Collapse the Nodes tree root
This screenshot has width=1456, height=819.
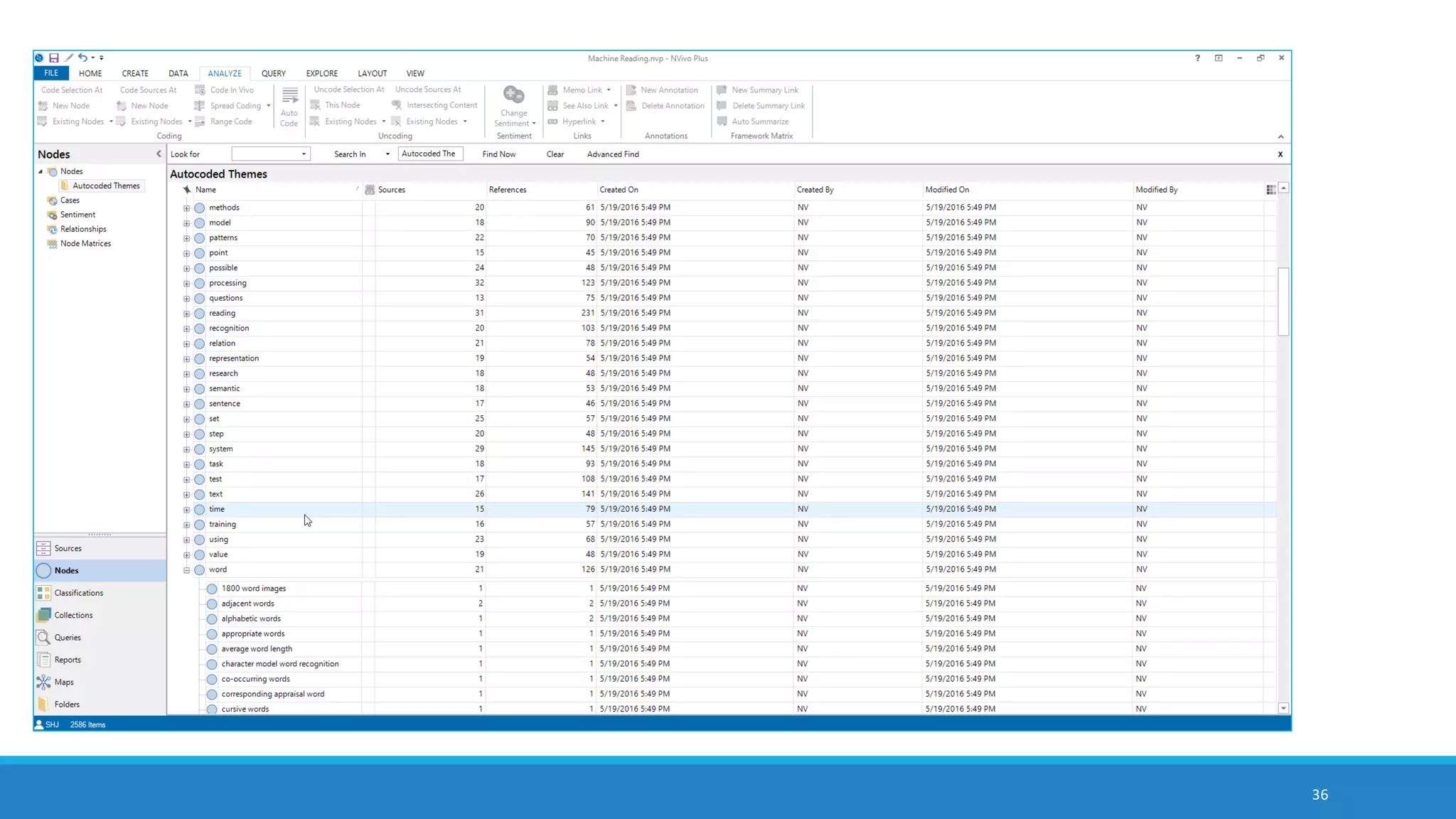click(x=41, y=171)
